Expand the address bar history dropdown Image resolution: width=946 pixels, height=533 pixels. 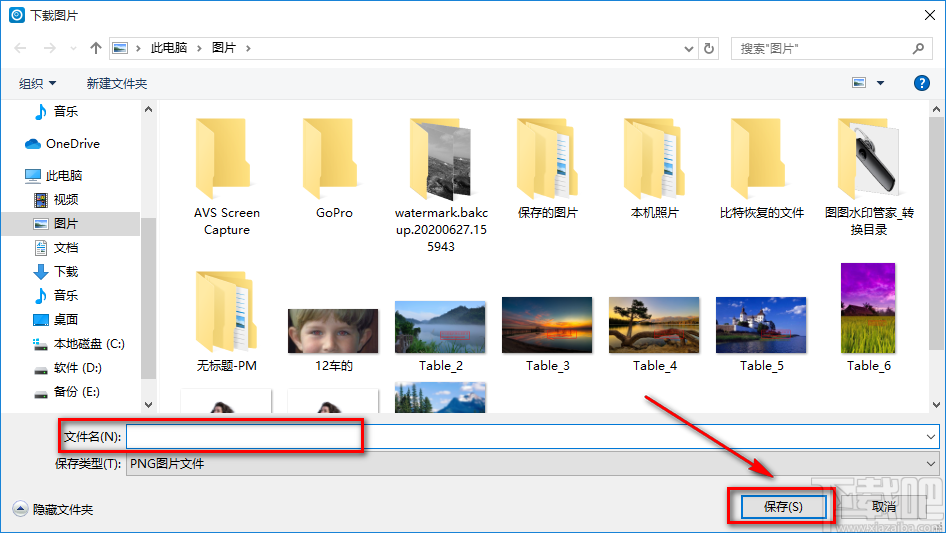pos(688,48)
